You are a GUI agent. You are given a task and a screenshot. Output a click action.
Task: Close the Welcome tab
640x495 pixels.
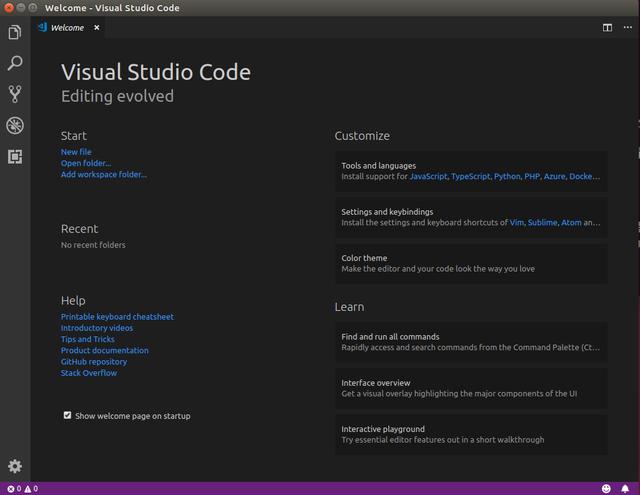click(97, 28)
